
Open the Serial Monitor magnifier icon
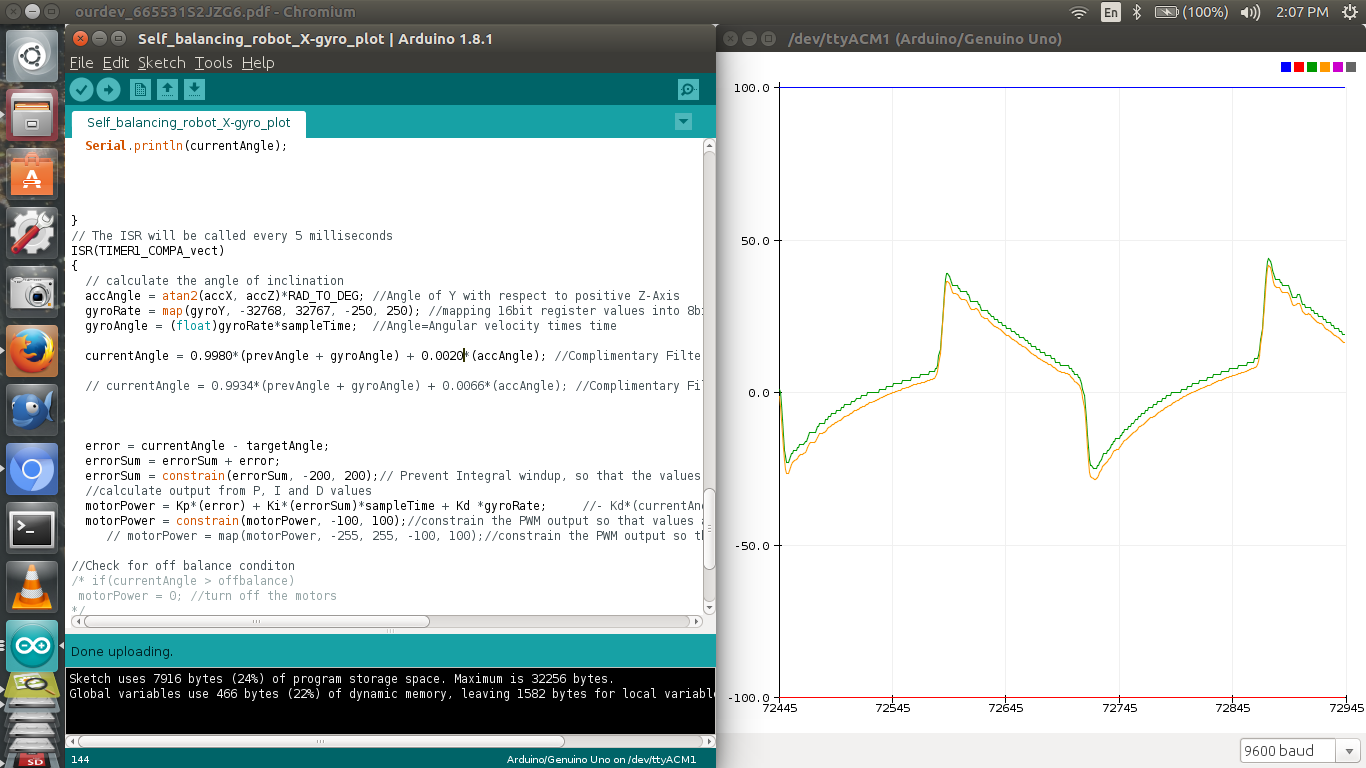[688, 90]
